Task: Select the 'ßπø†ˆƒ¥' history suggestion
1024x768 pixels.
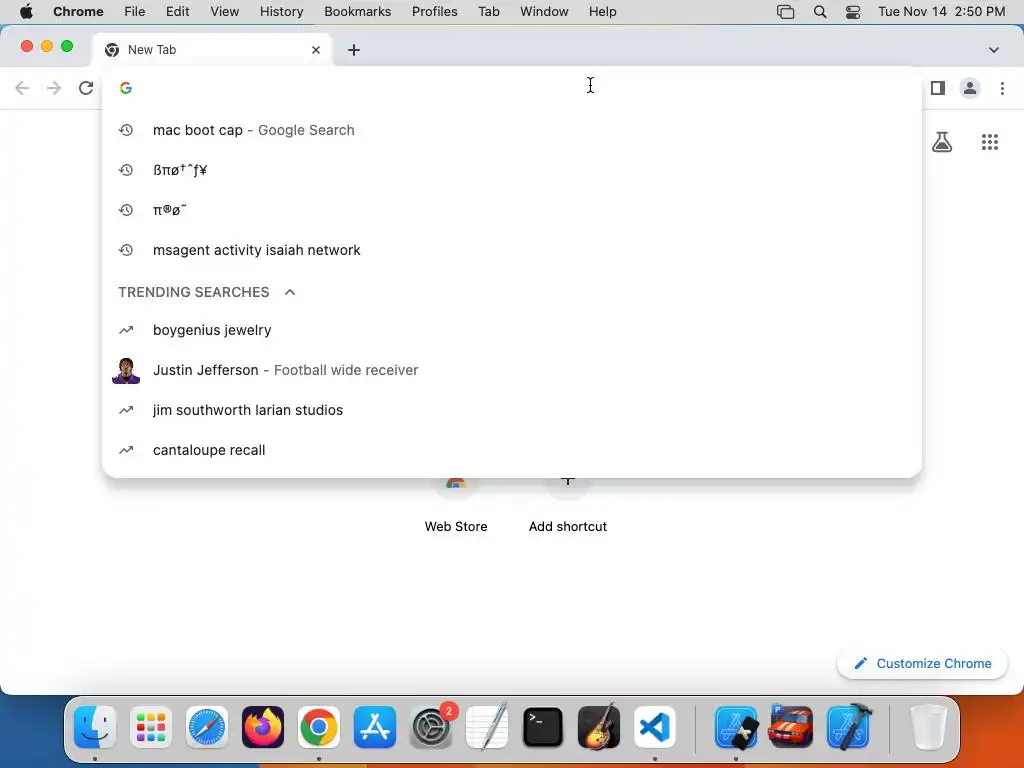Action: pyautogui.click(x=512, y=170)
